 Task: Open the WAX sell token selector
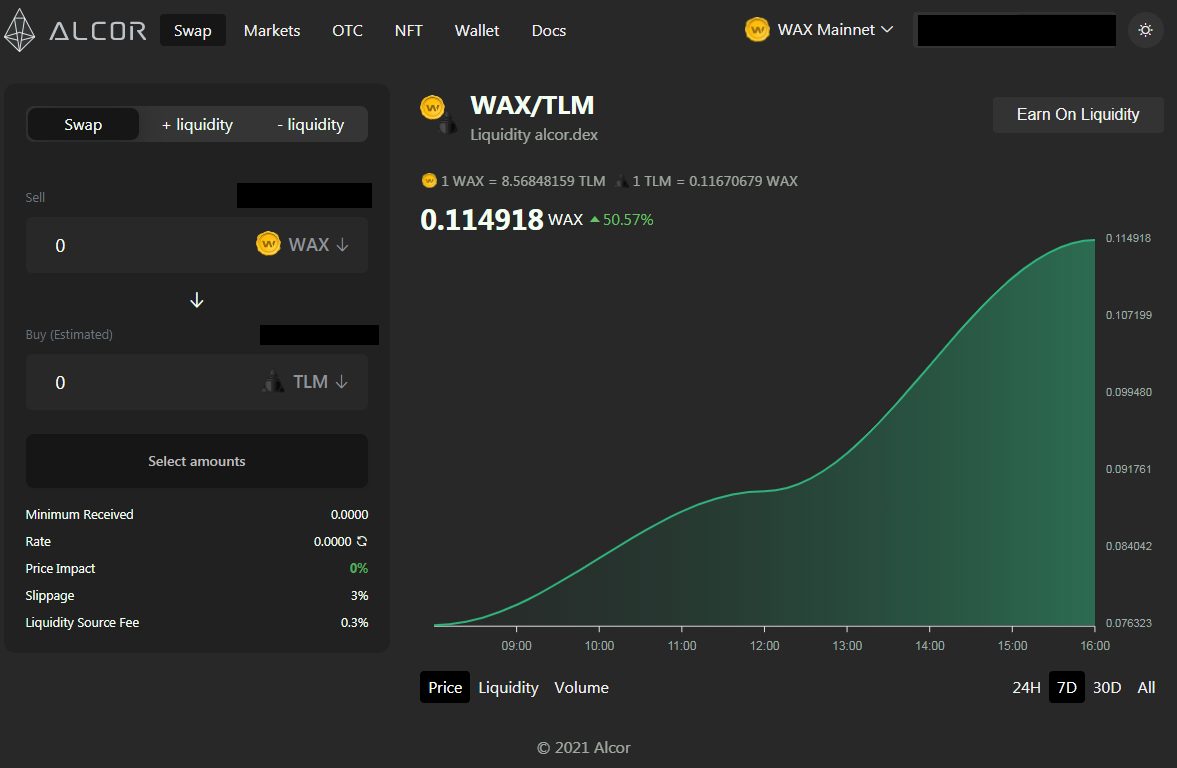[x=303, y=245]
